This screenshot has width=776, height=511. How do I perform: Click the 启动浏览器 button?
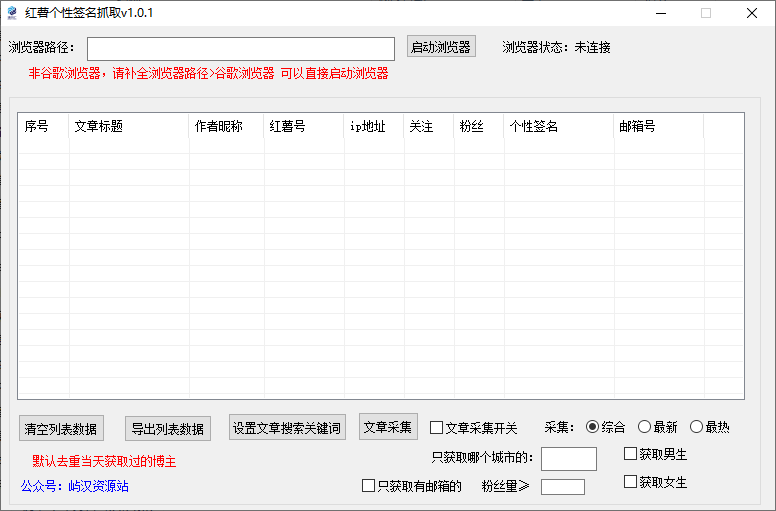(441, 46)
